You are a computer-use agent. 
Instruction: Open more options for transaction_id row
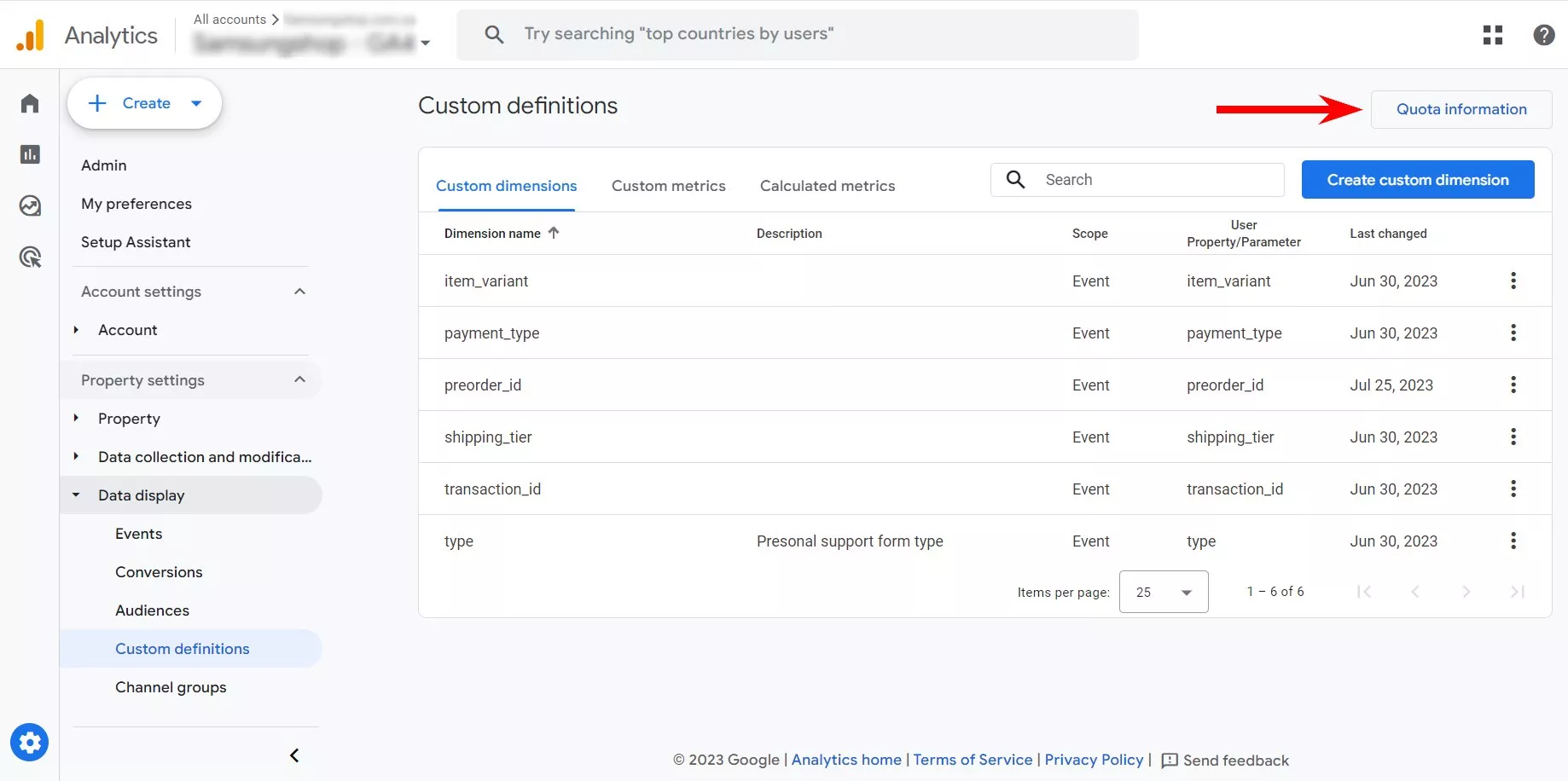(x=1513, y=489)
